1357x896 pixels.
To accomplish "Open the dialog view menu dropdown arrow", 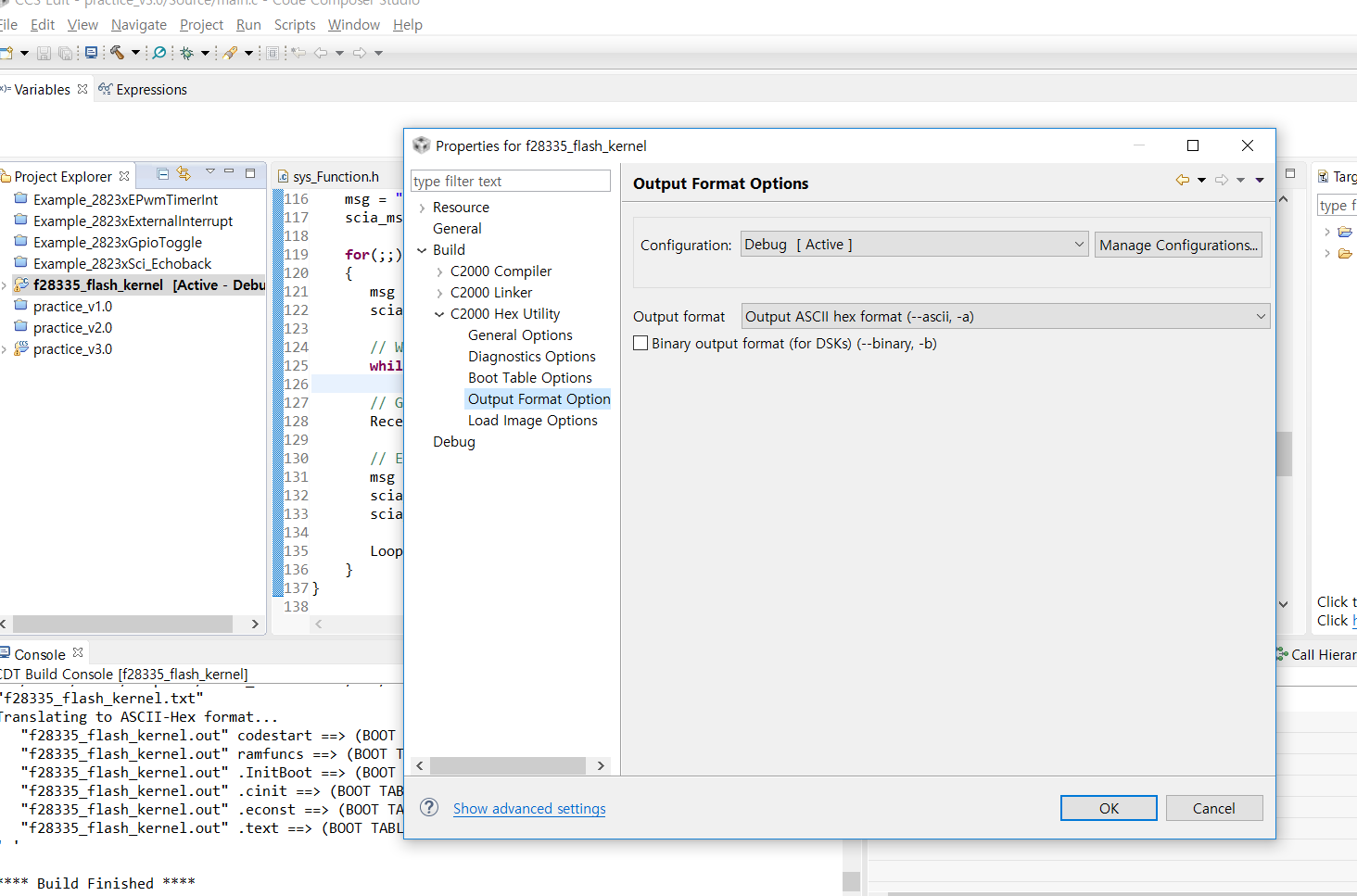I will (1260, 180).
